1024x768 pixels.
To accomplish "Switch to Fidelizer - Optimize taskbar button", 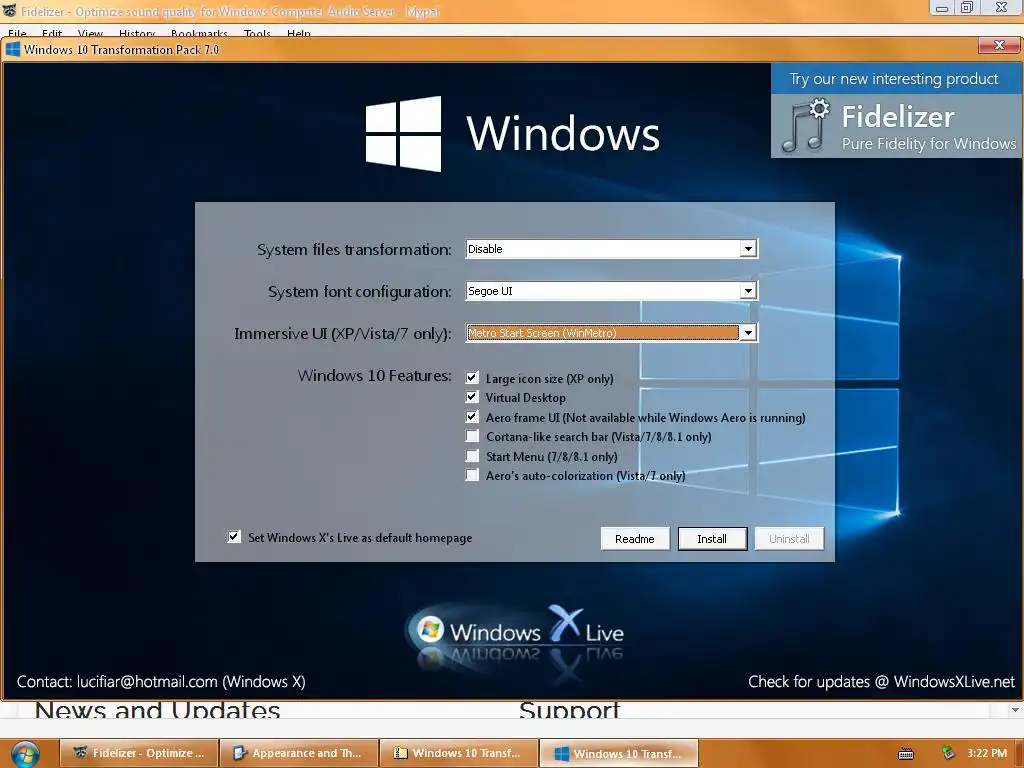I will click(x=138, y=753).
